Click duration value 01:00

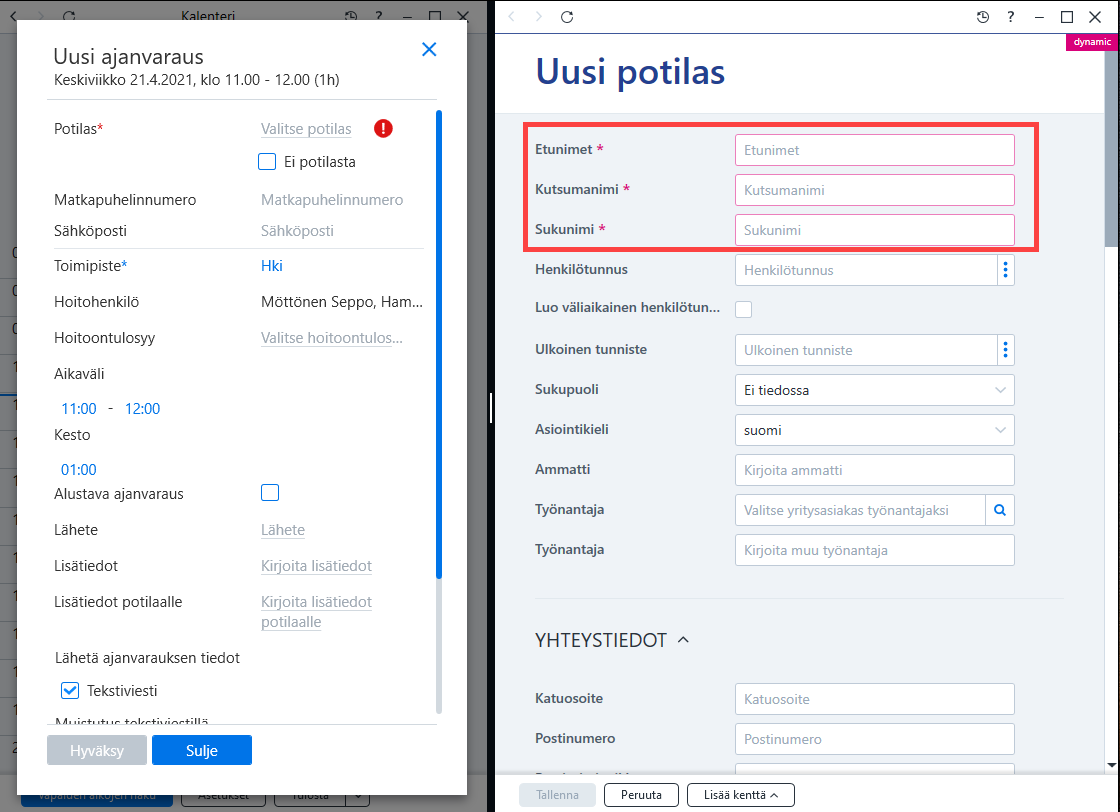[79, 469]
